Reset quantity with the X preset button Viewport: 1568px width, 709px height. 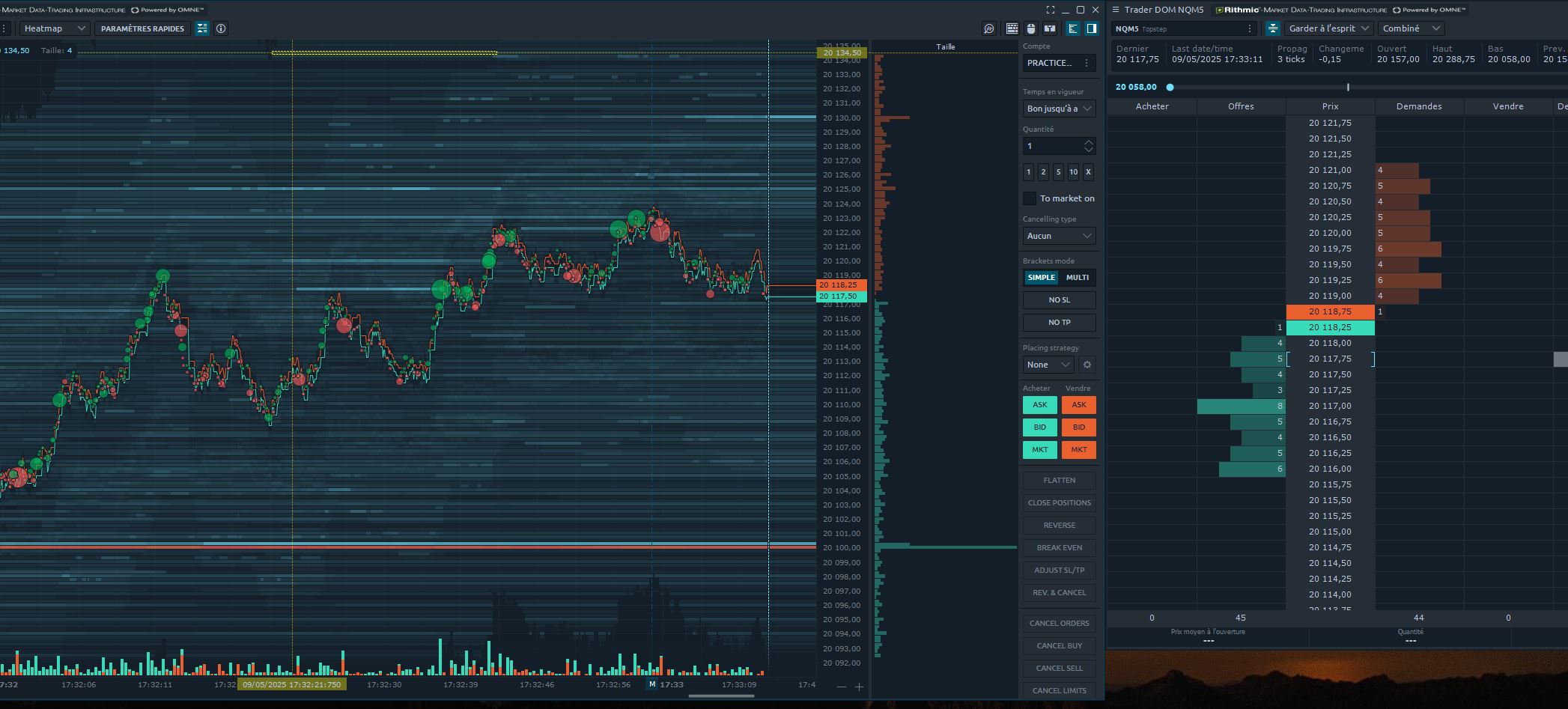(1088, 172)
